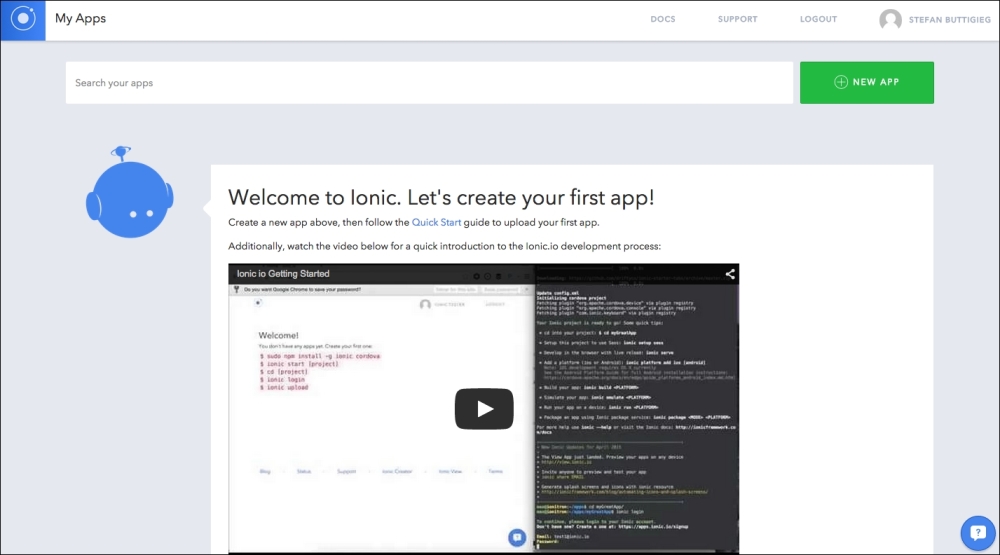This screenshot has height=555, width=1000.
Task: Focus the Search your apps field
Action: (429, 83)
